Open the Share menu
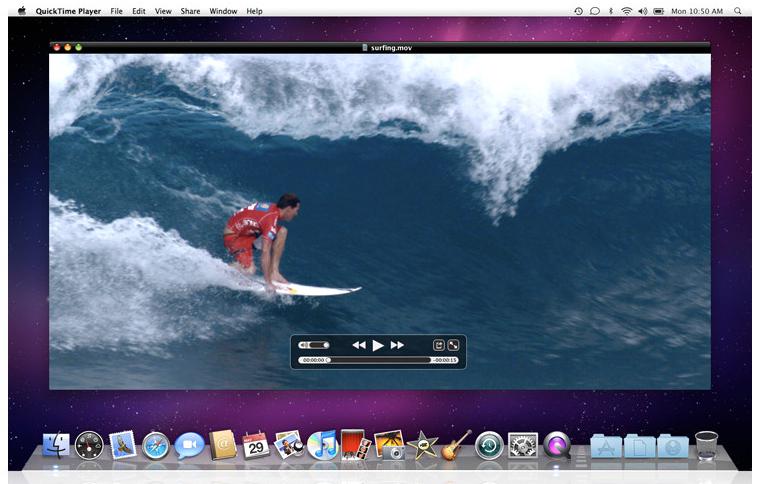 pos(190,11)
